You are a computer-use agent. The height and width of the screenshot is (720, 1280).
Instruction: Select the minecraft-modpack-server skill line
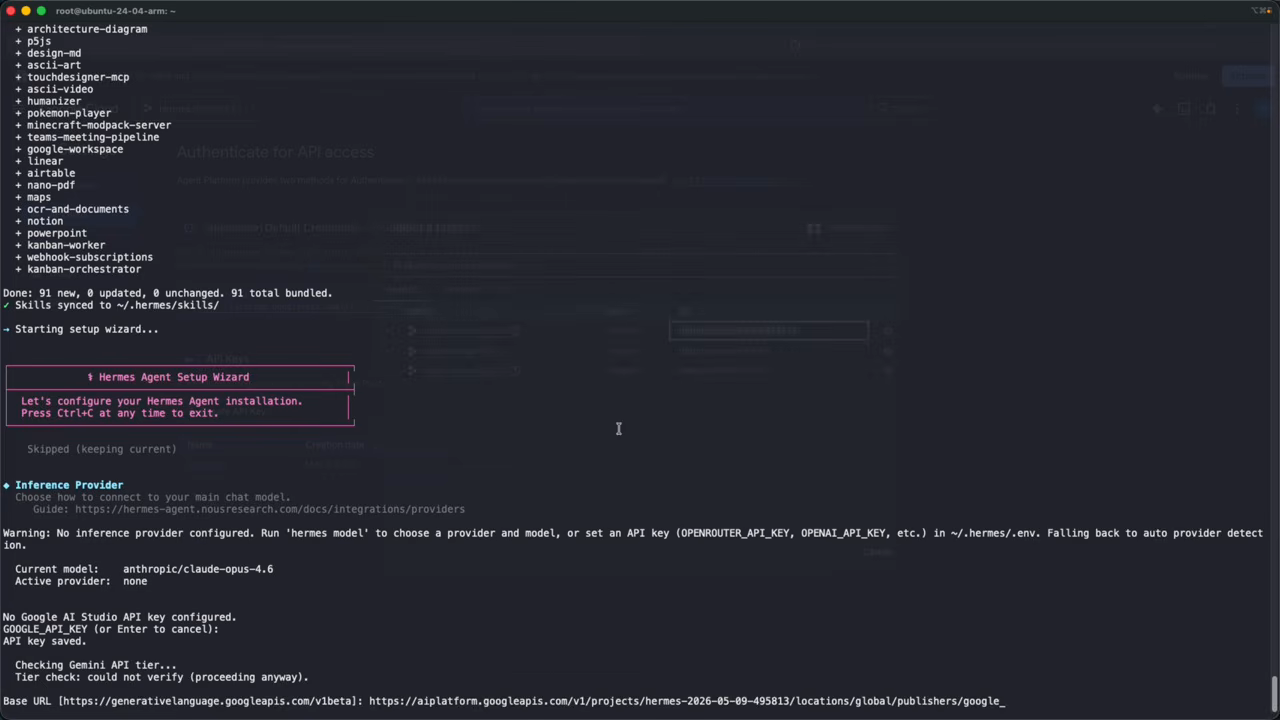[93, 125]
